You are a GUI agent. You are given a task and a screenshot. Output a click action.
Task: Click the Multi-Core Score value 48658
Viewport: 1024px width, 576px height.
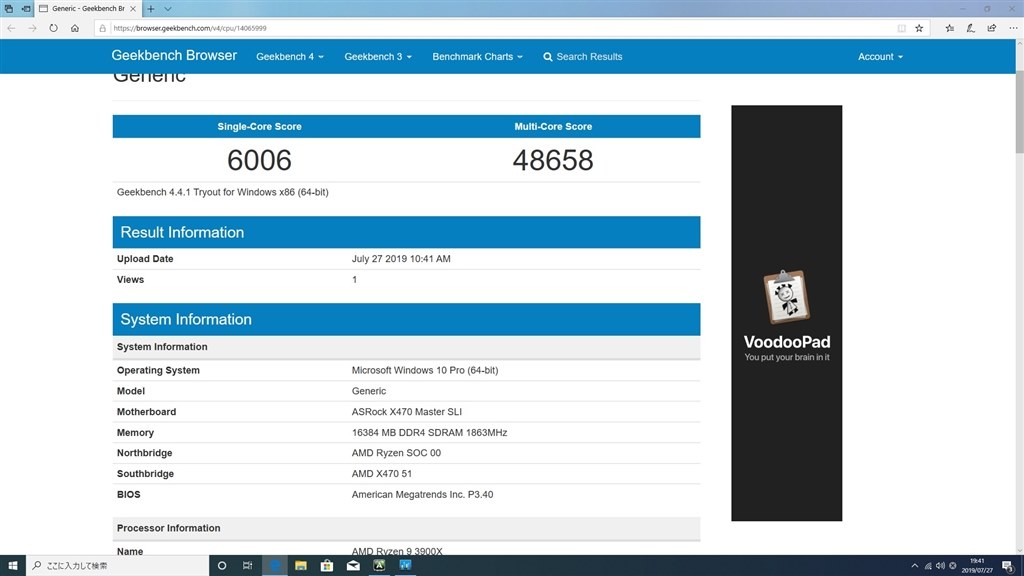(552, 160)
